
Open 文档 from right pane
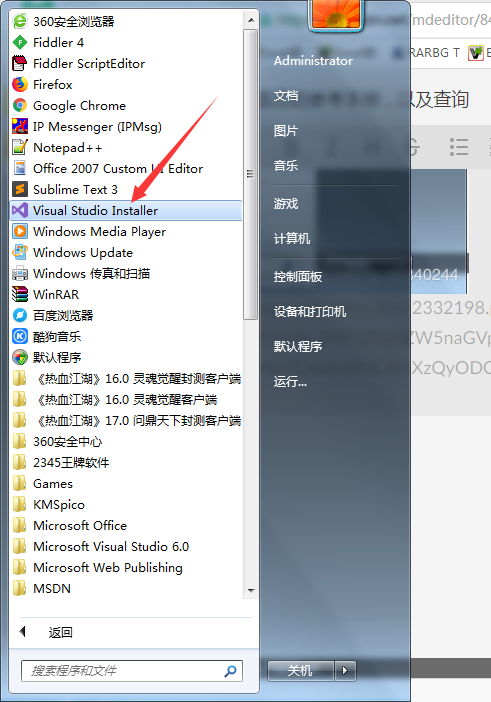286,95
